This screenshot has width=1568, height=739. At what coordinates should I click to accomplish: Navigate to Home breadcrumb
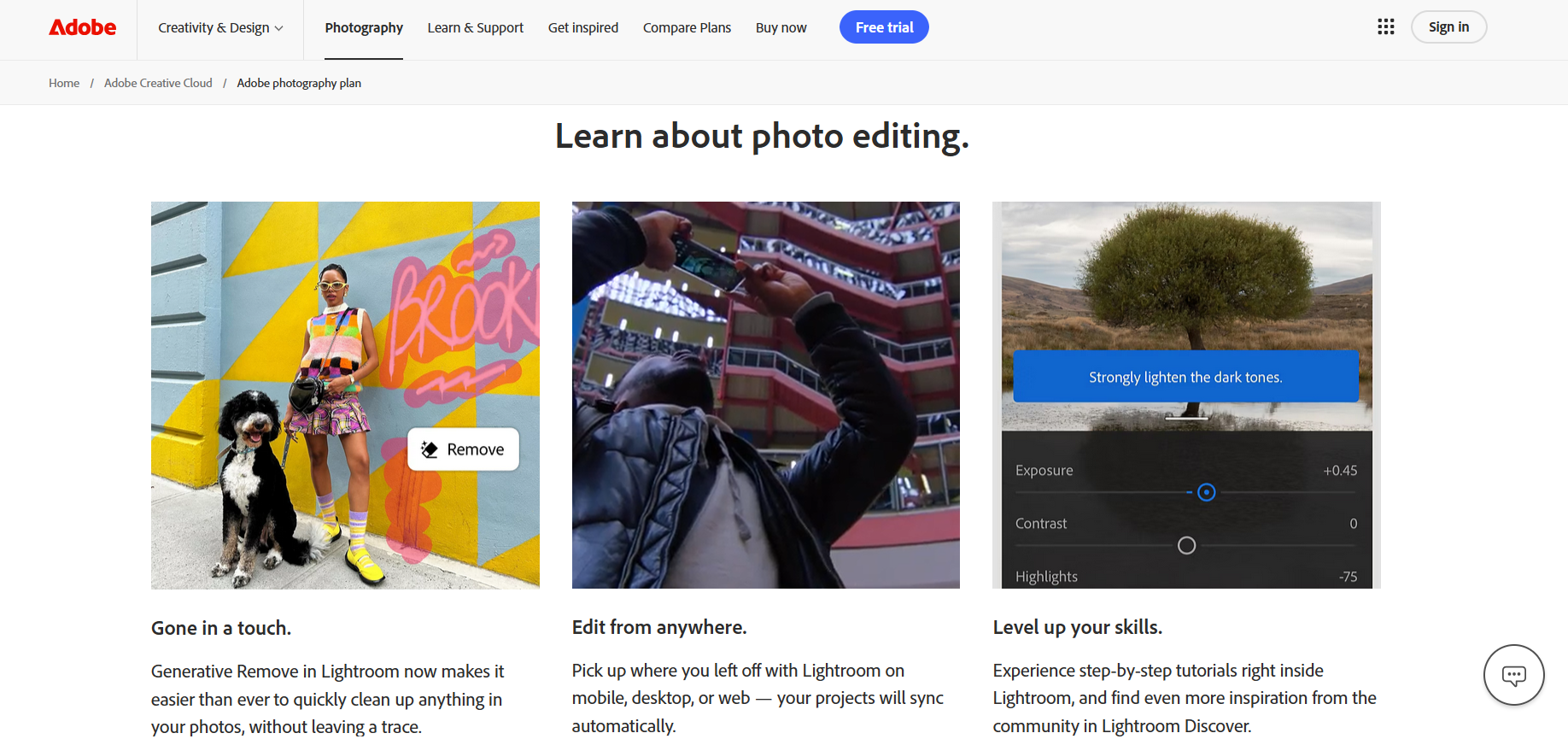(64, 83)
